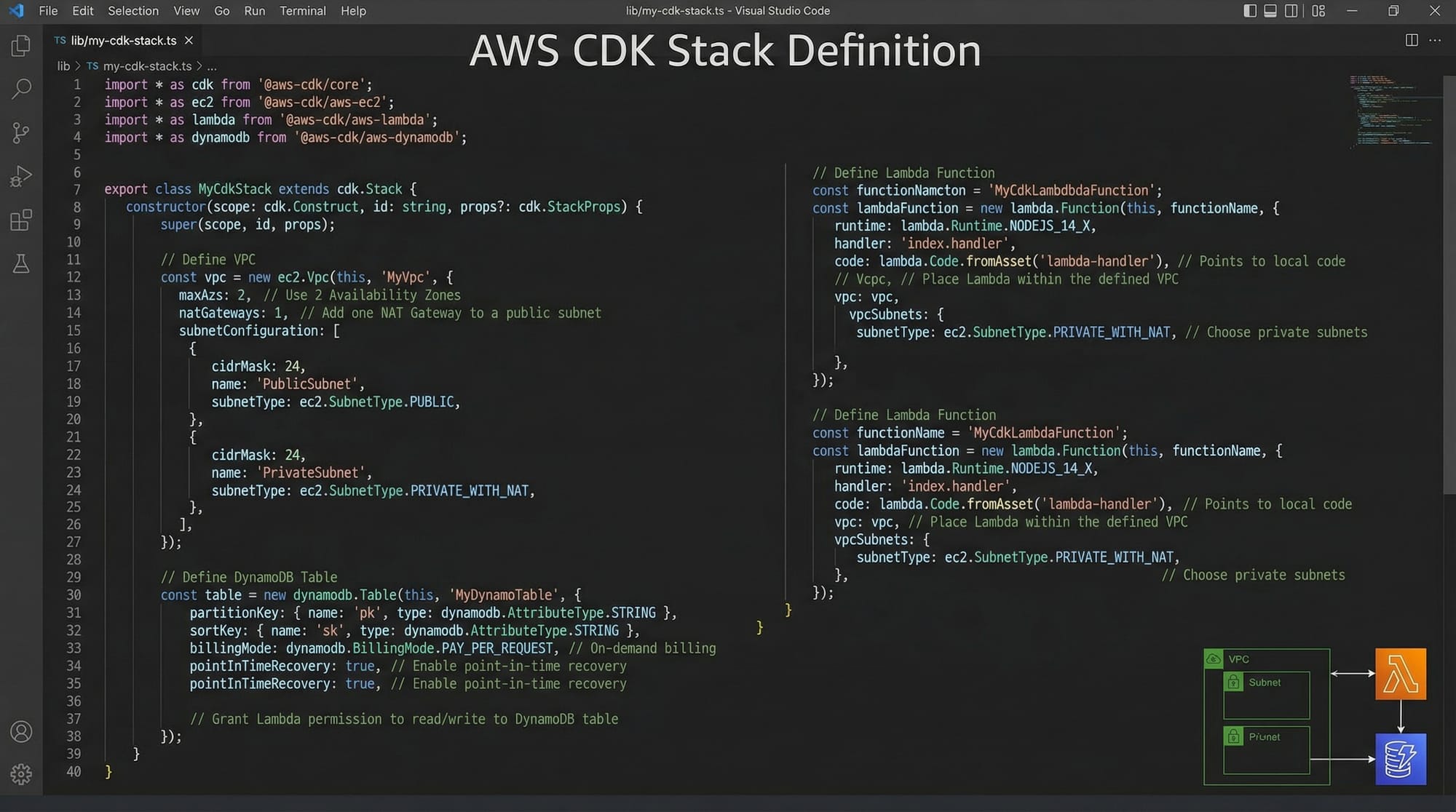
Task: Click the minimap to jump in the file
Action: pos(1390,109)
